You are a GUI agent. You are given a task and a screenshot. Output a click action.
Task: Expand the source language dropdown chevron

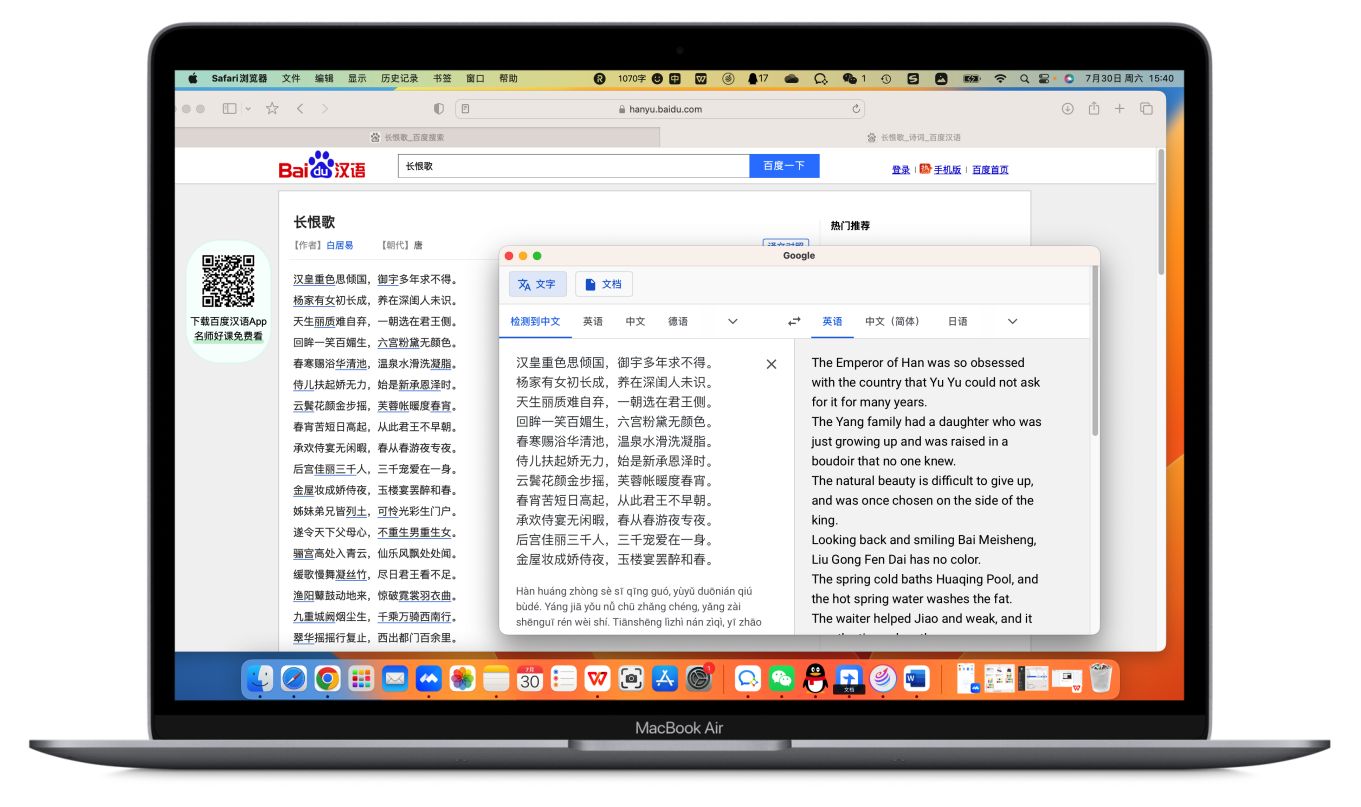point(732,321)
